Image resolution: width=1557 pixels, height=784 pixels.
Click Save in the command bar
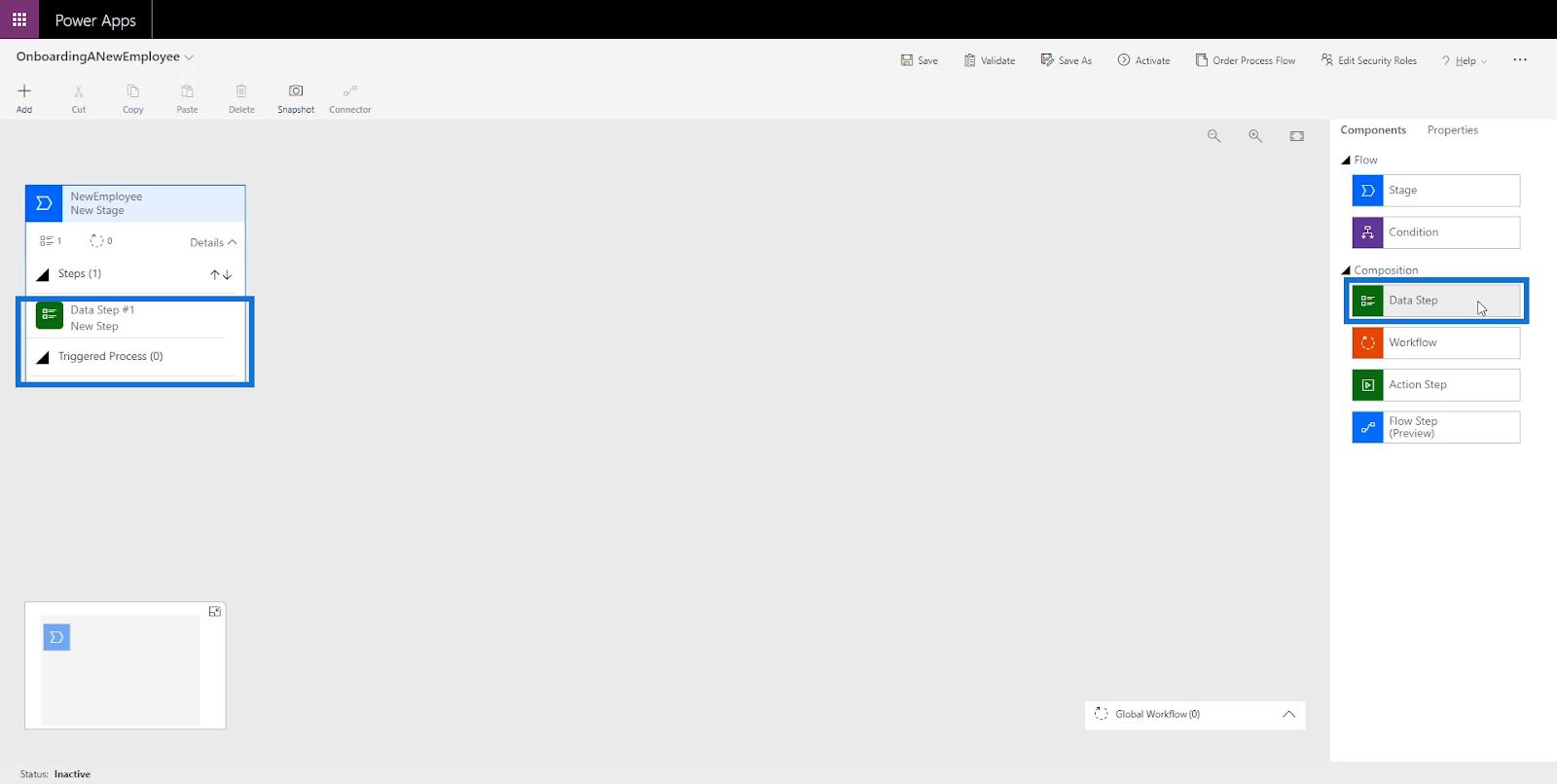click(920, 60)
